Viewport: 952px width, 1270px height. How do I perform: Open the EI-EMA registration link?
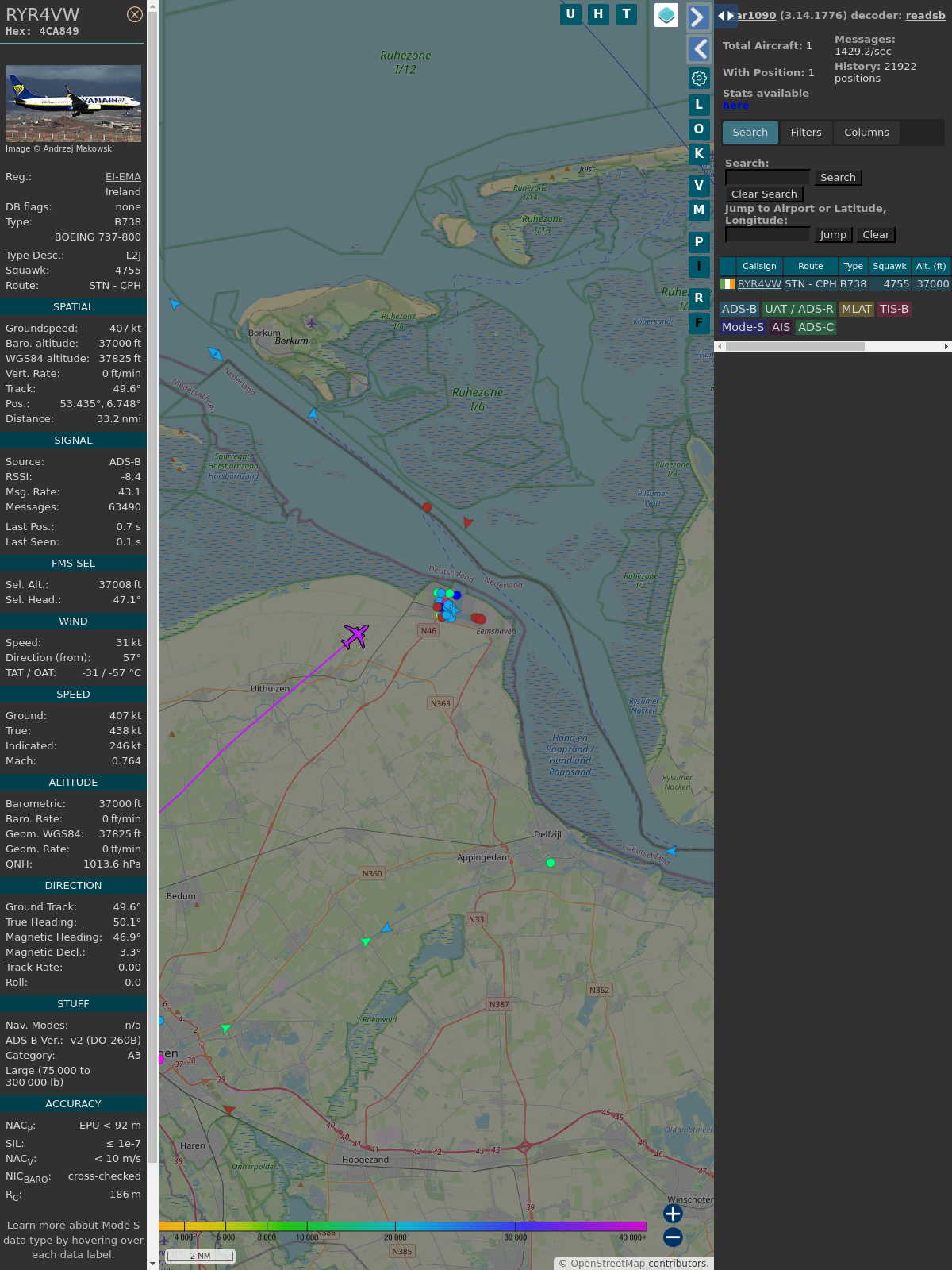point(123,177)
